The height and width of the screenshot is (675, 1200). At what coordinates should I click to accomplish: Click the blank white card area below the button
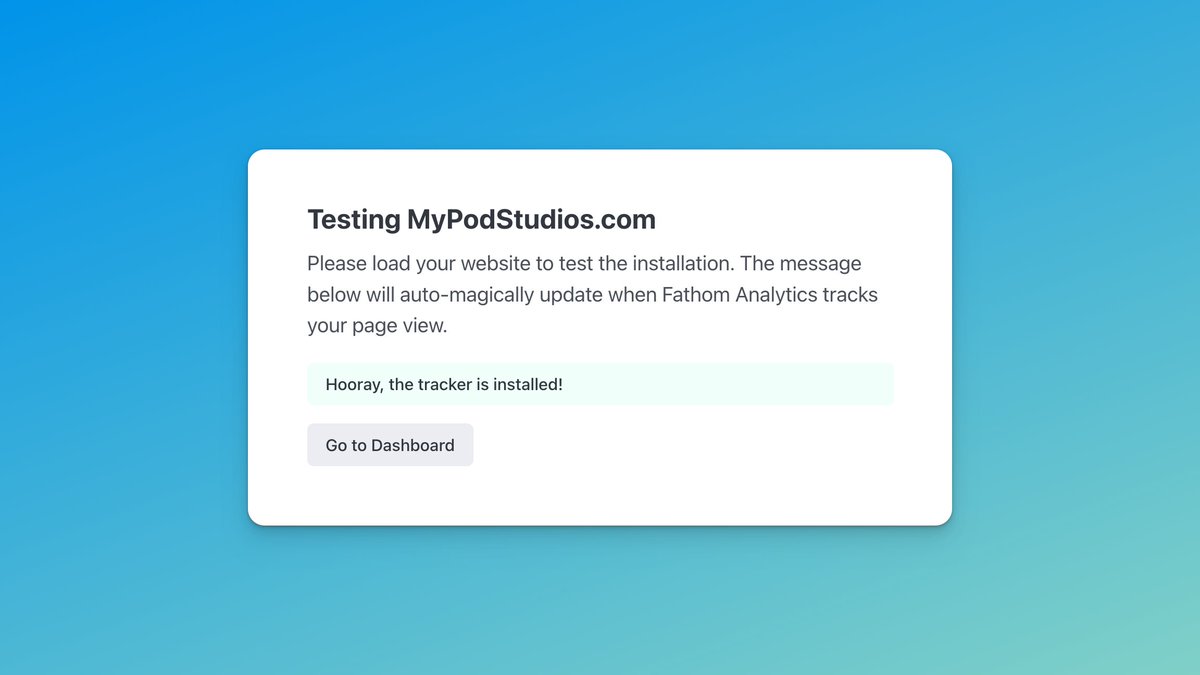[600, 495]
